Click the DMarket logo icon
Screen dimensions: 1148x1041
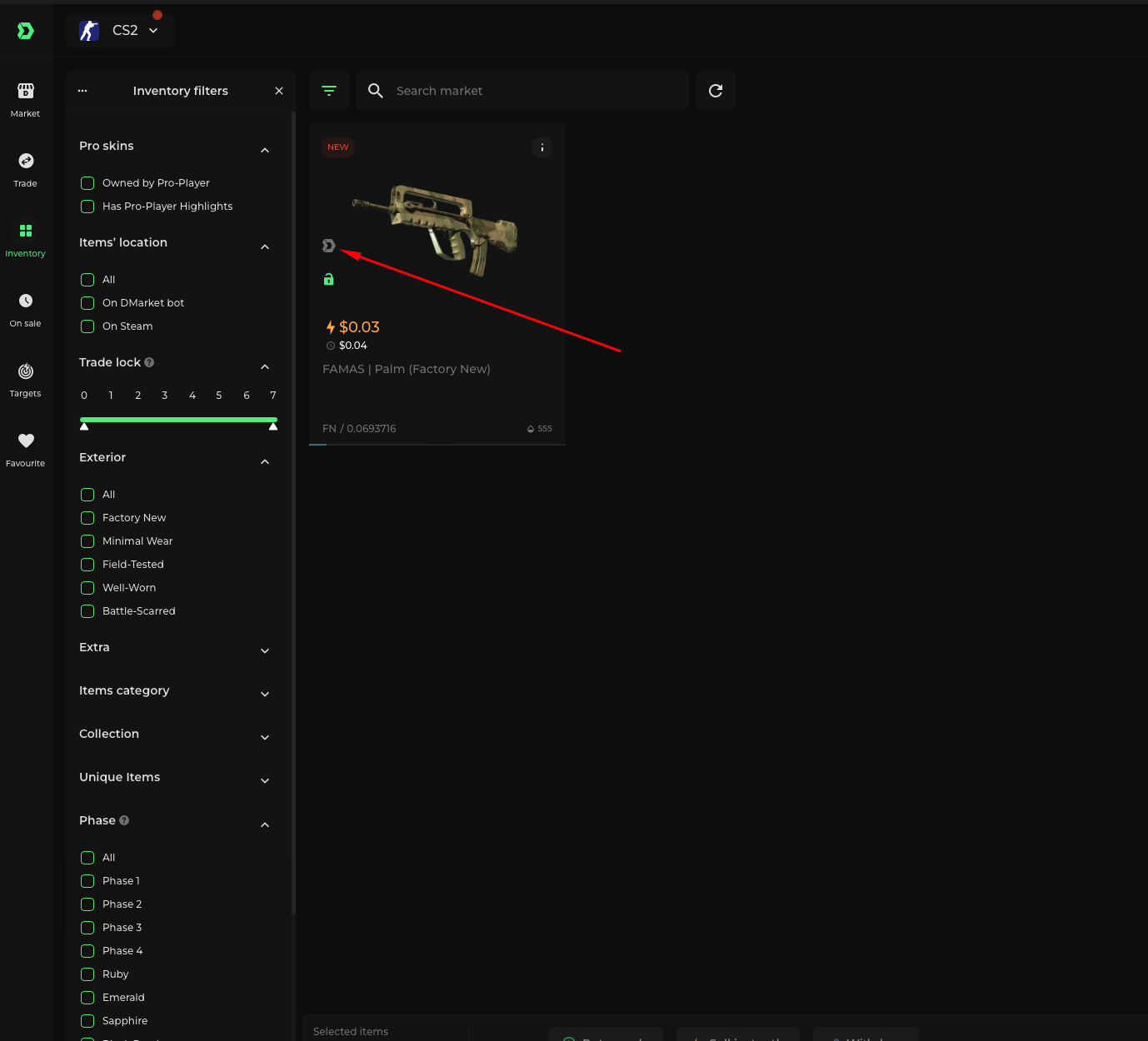(x=26, y=31)
